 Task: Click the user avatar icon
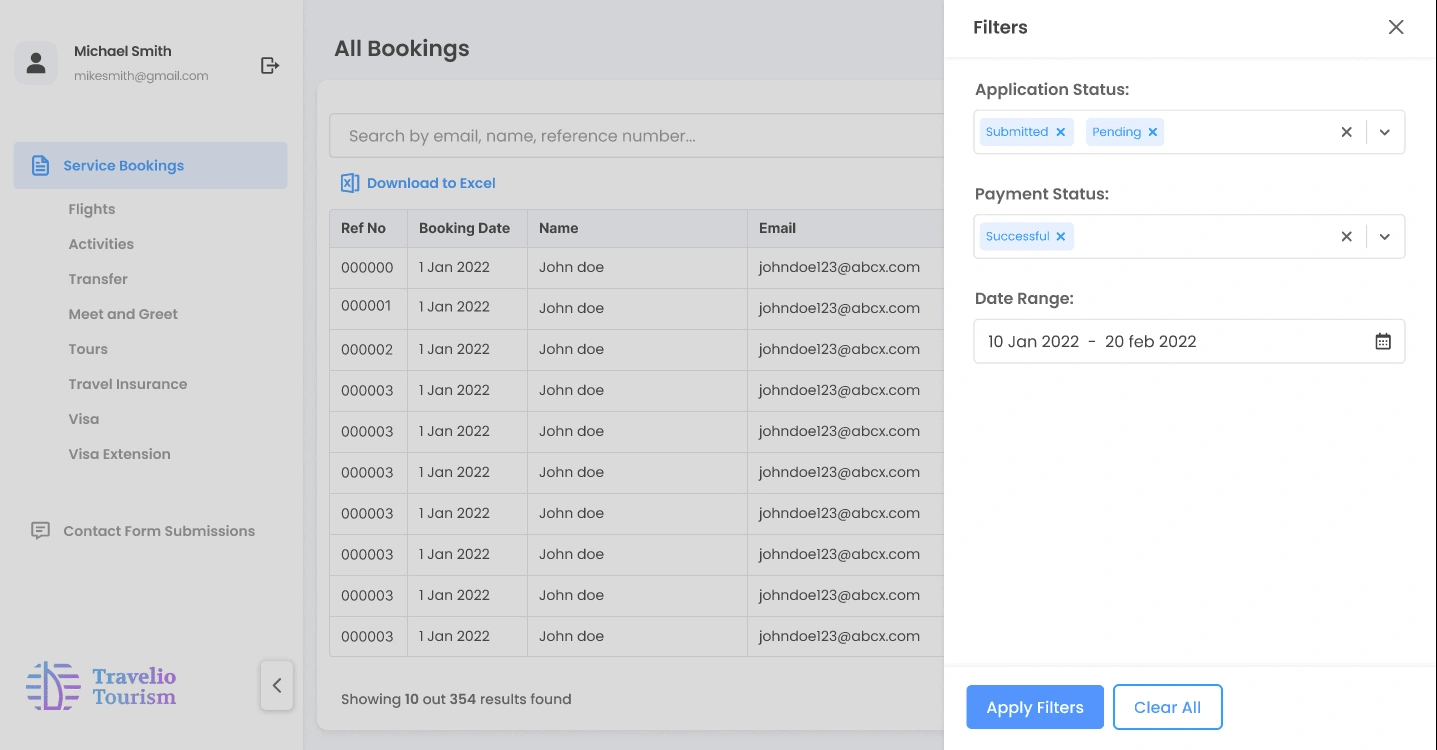(x=36, y=63)
